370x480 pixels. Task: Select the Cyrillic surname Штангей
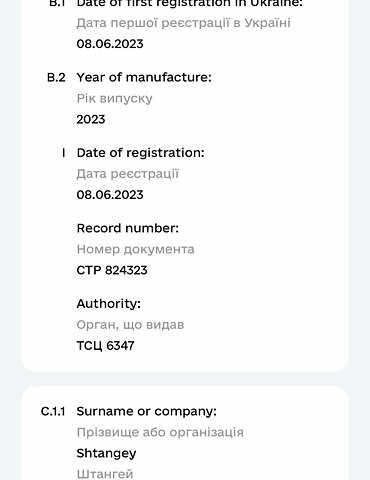coord(105,474)
